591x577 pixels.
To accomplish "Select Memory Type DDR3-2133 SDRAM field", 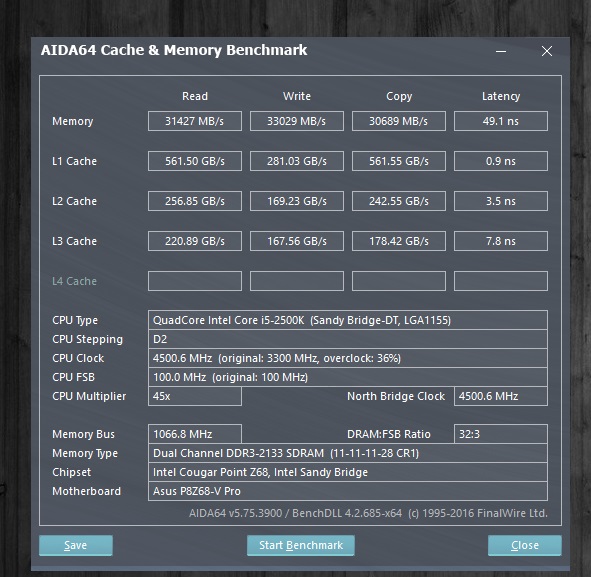I will coord(348,453).
